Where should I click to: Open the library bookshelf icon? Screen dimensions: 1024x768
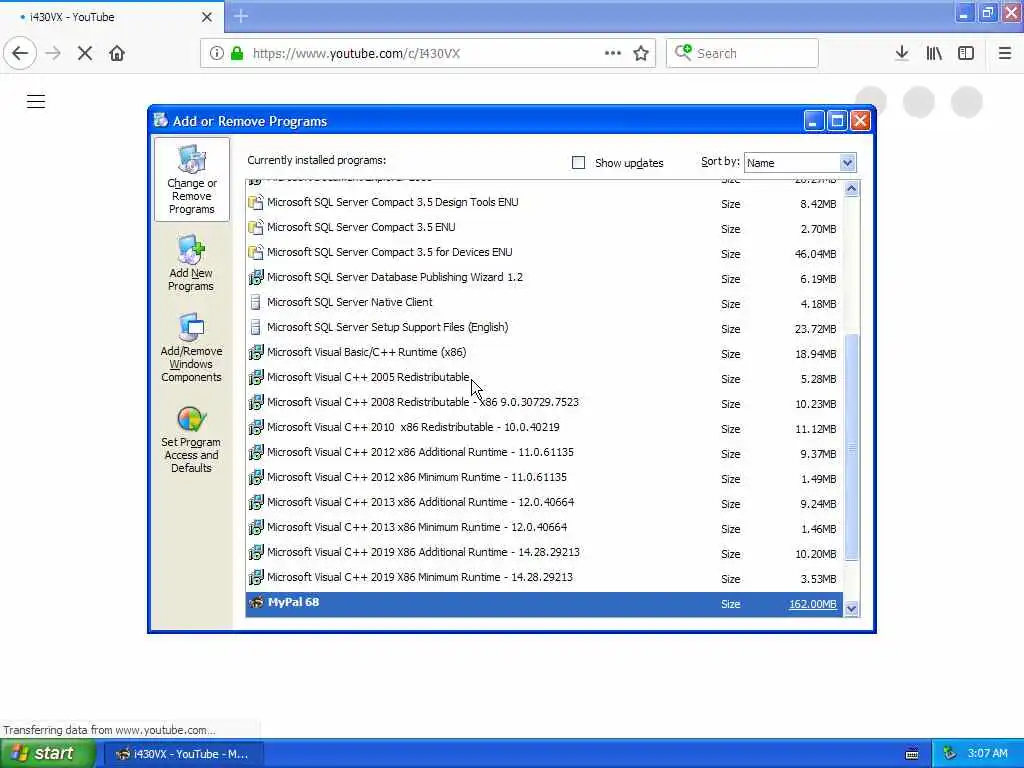point(934,53)
